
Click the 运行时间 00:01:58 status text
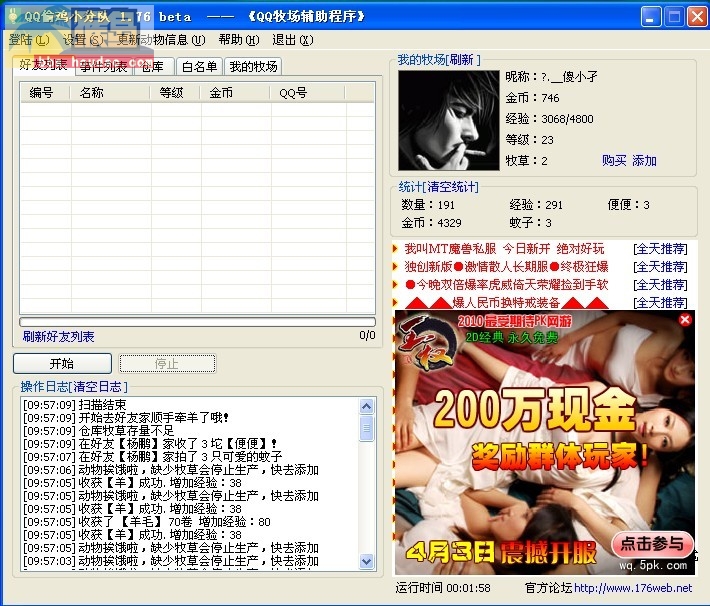point(443,588)
